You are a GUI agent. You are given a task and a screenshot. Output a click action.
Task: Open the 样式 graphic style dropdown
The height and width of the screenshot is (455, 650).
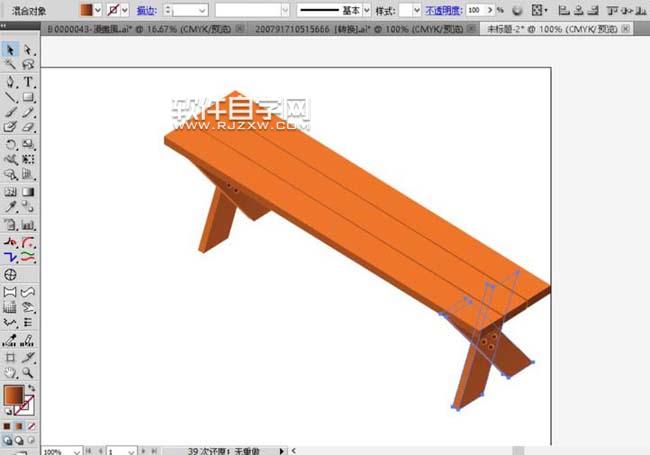coord(417,10)
